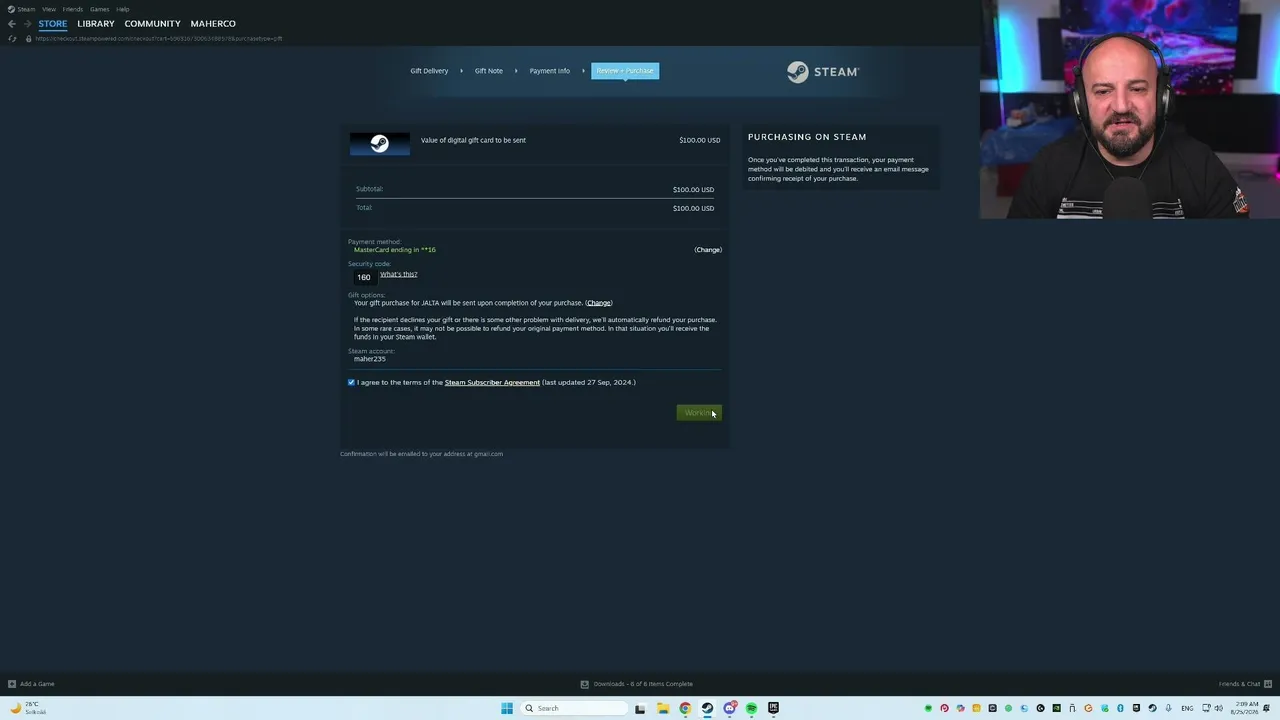Click the Subtotal amount $100.00 USD
Viewport: 1280px width, 720px height.
[693, 190]
